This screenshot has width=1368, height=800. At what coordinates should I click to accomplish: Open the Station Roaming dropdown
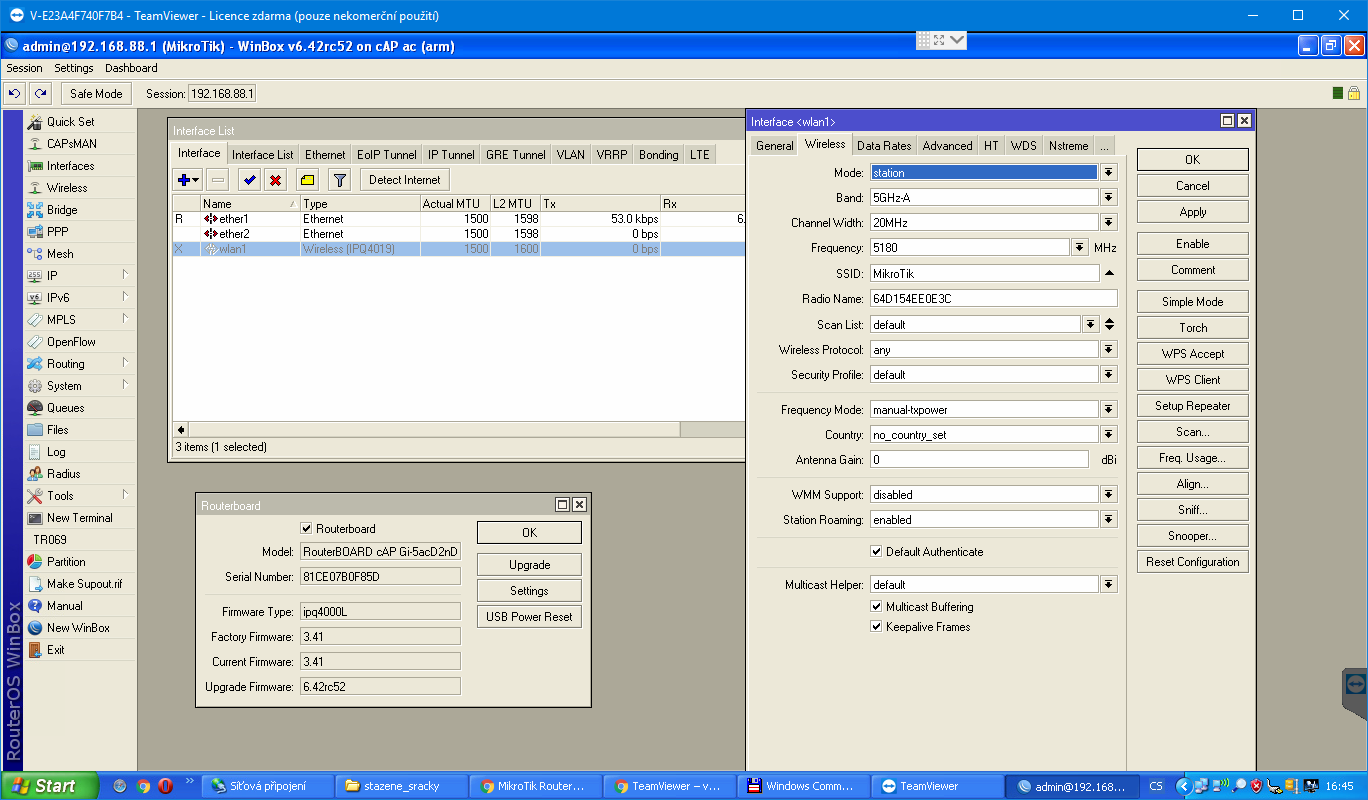[x=1108, y=520]
